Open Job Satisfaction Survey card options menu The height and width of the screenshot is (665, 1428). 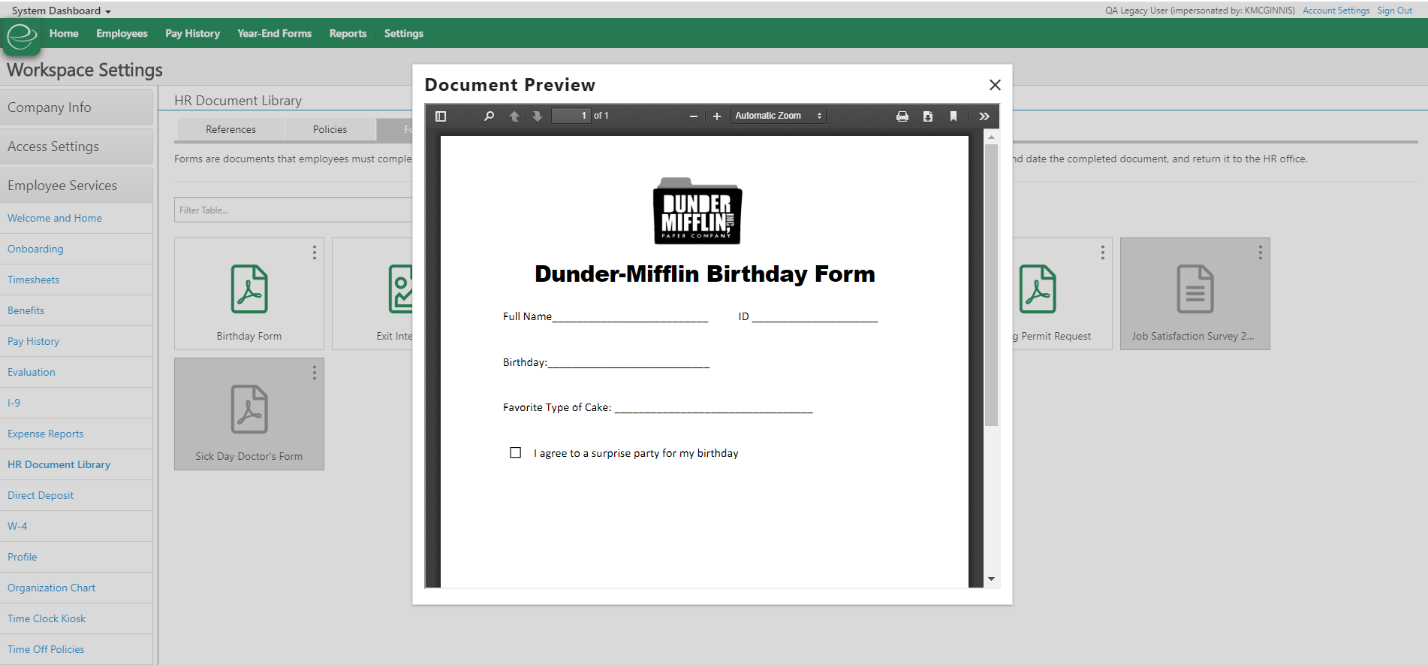click(x=1260, y=252)
